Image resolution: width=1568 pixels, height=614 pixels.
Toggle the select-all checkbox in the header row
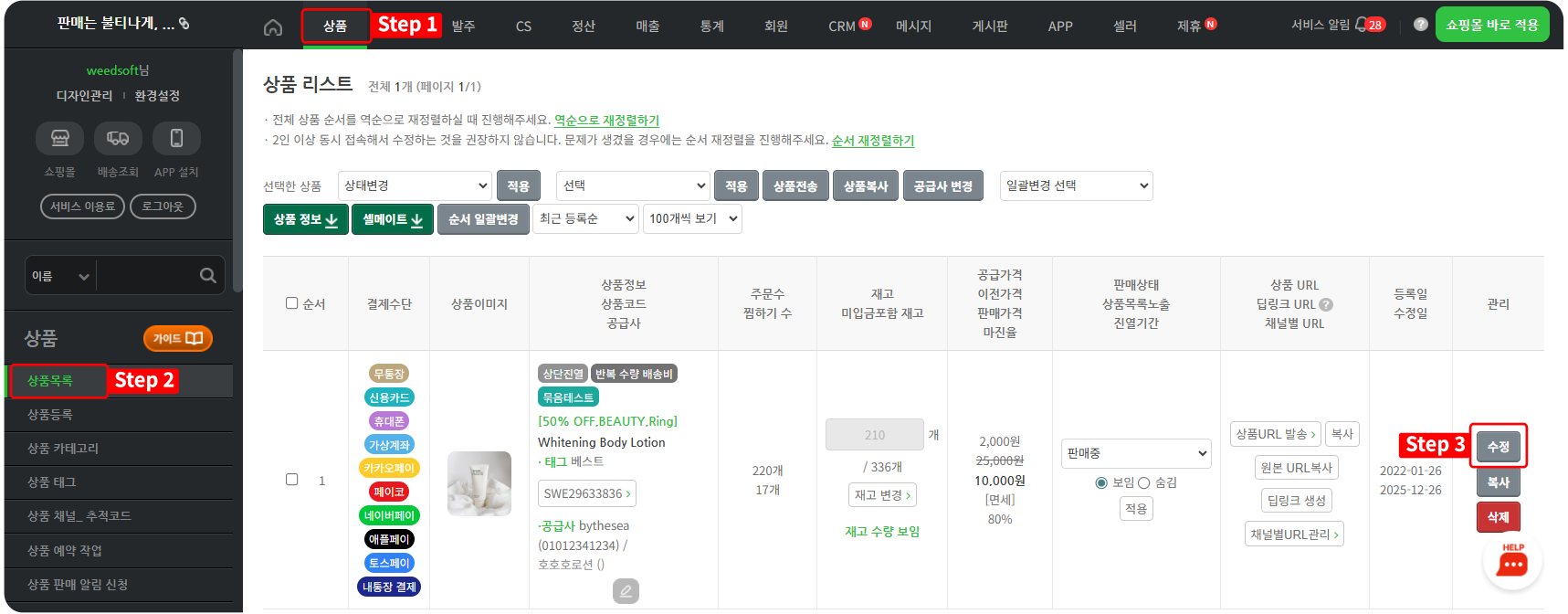292,303
